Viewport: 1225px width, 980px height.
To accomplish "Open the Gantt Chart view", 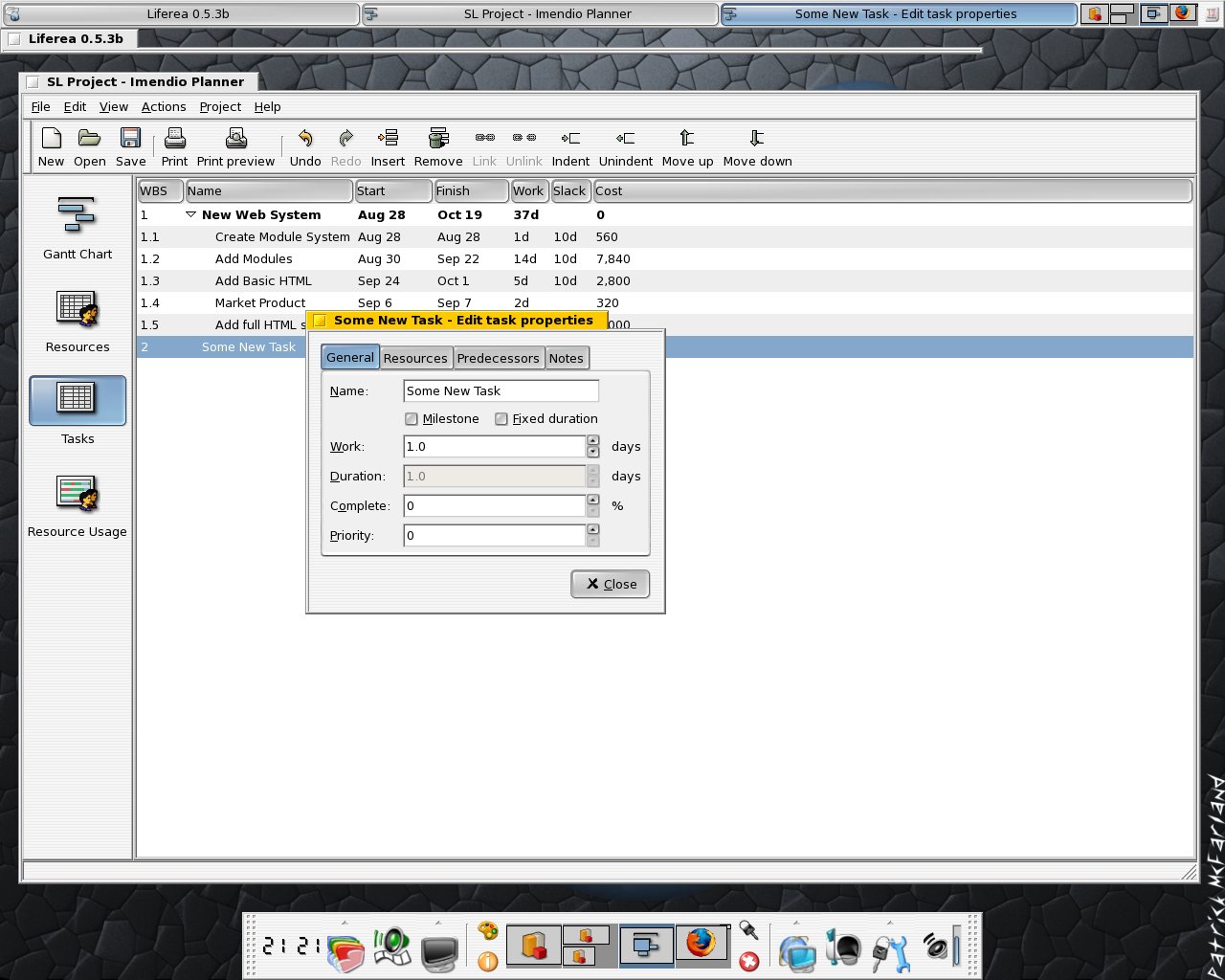I will (78, 228).
